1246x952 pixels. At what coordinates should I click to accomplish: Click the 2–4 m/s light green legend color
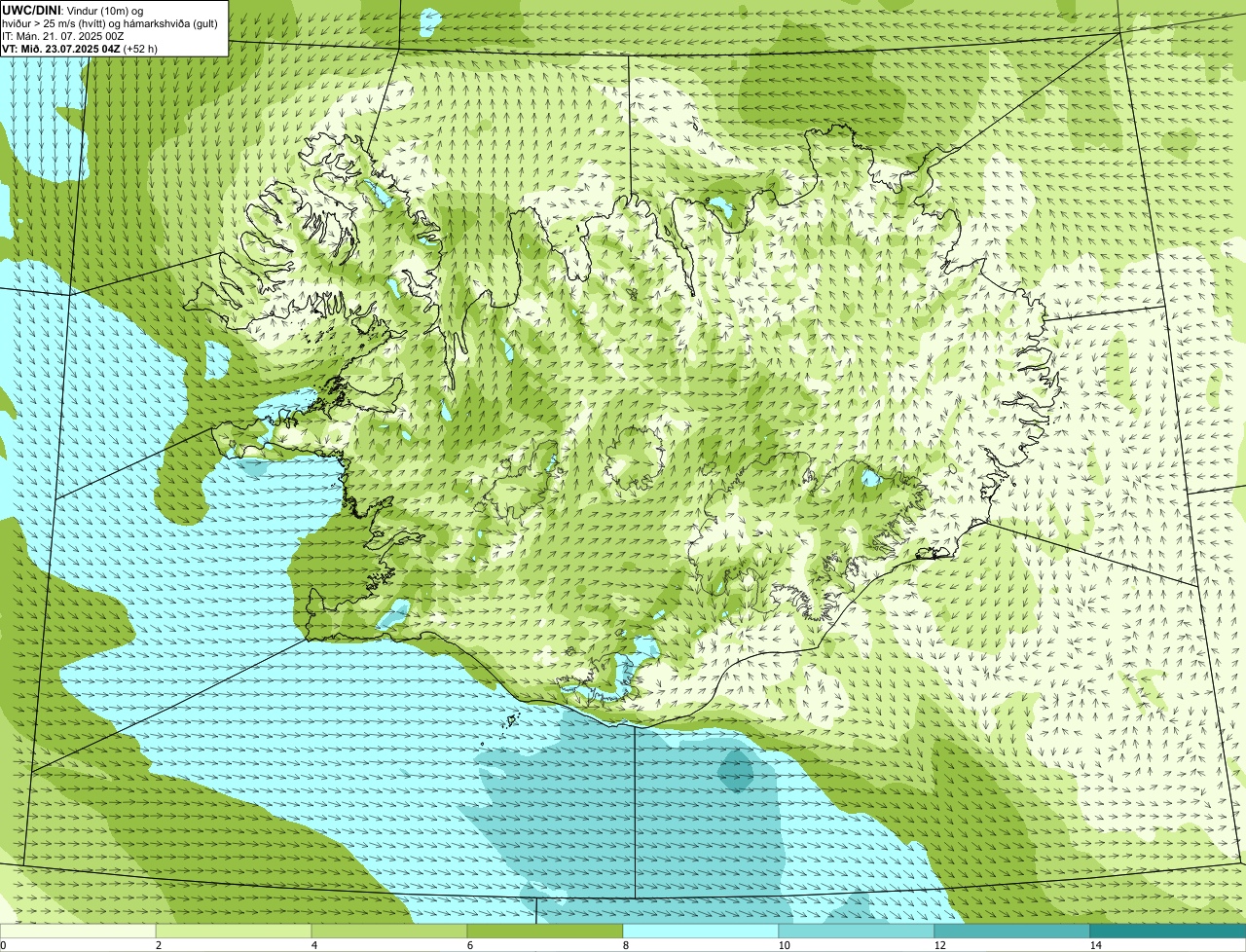[x=234, y=931]
